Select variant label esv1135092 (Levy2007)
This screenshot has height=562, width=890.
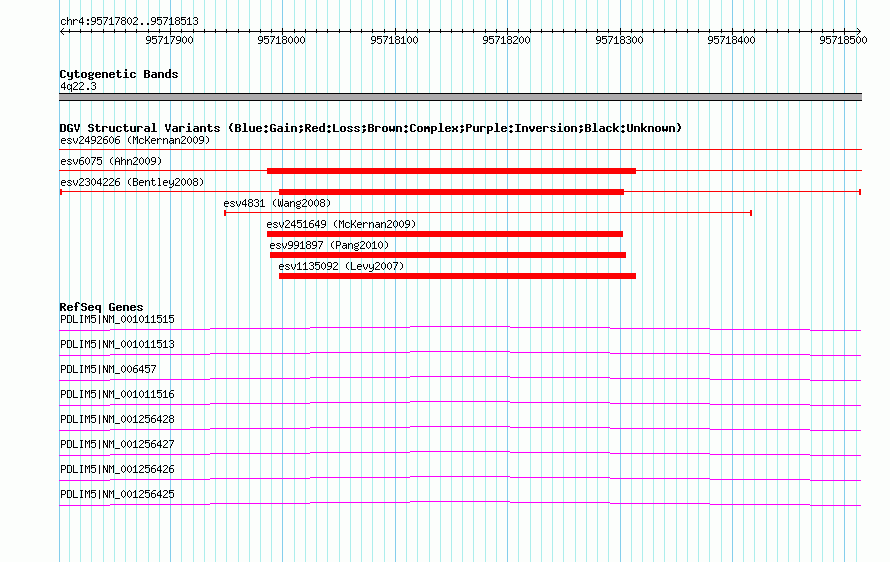tap(341, 266)
